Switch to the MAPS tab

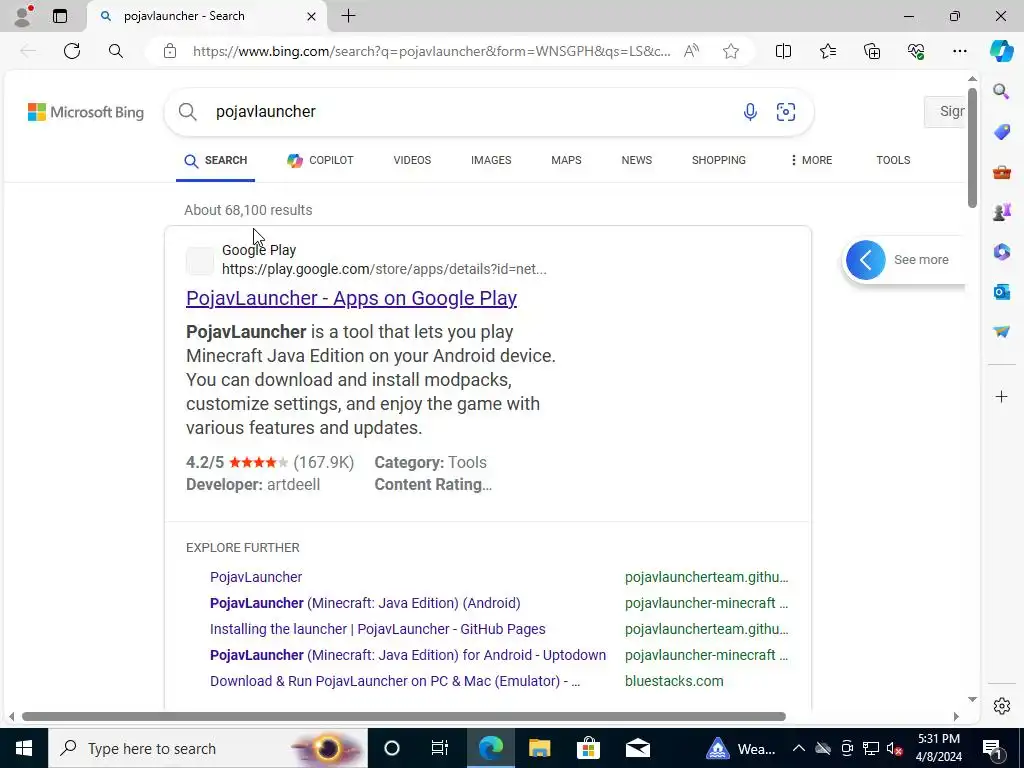(566, 161)
